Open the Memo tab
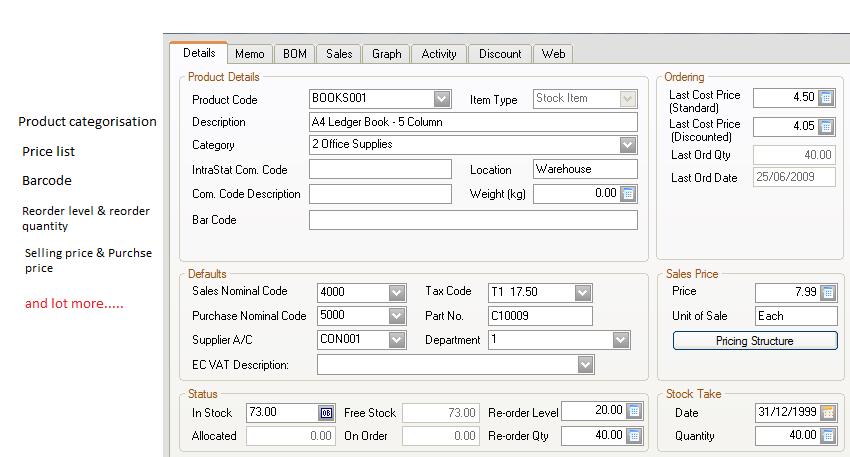 click(249, 54)
